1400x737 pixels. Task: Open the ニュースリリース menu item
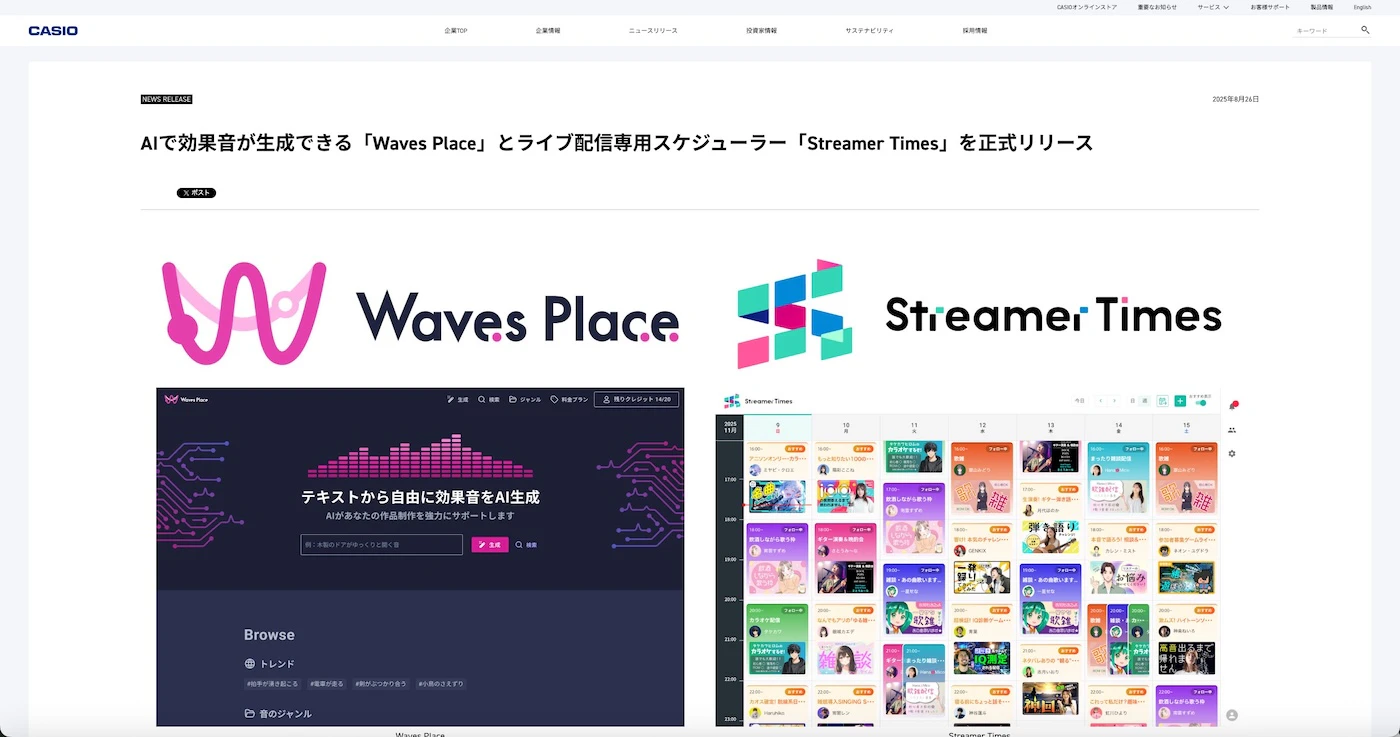pyautogui.click(x=653, y=31)
